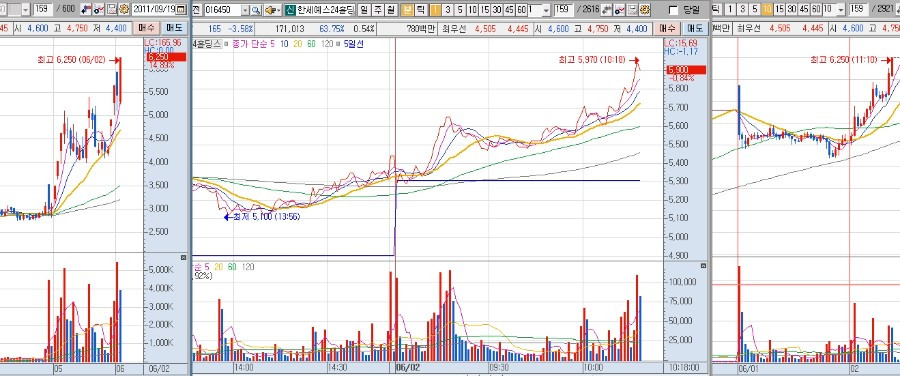Viewport: 900px width, 376px height.
Task: Open the center chart interval value dropdown
Action: (x=546, y=10)
